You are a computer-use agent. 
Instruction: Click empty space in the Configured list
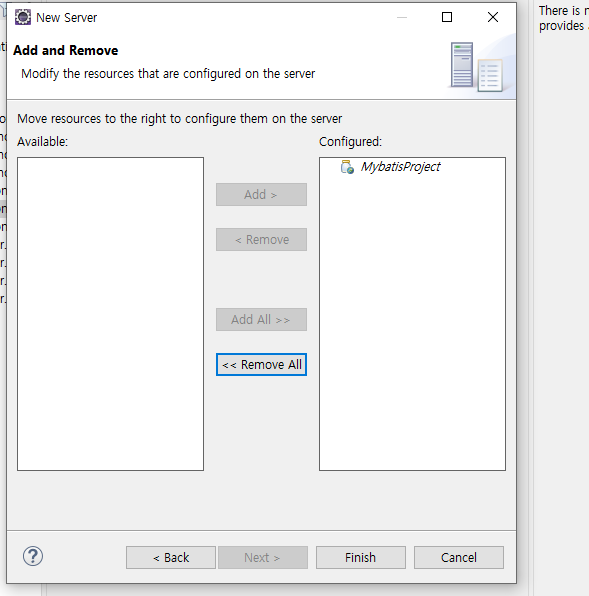pyautogui.click(x=412, y=323)
